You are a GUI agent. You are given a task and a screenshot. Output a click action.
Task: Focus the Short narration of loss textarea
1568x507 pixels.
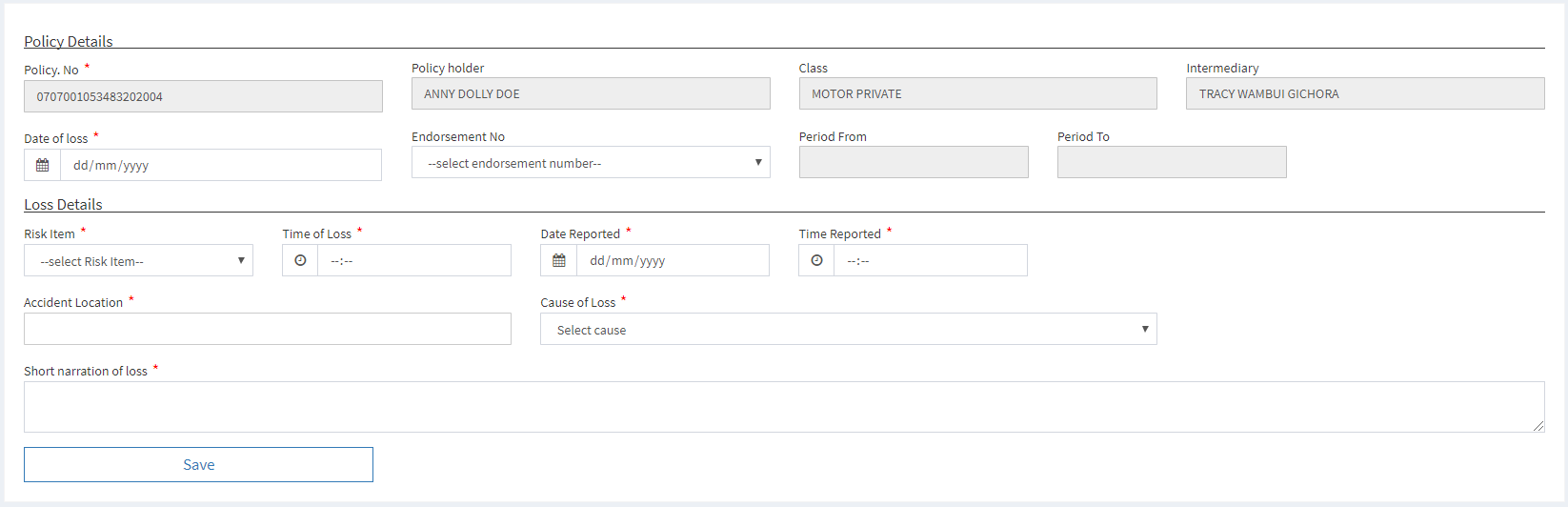783,407
